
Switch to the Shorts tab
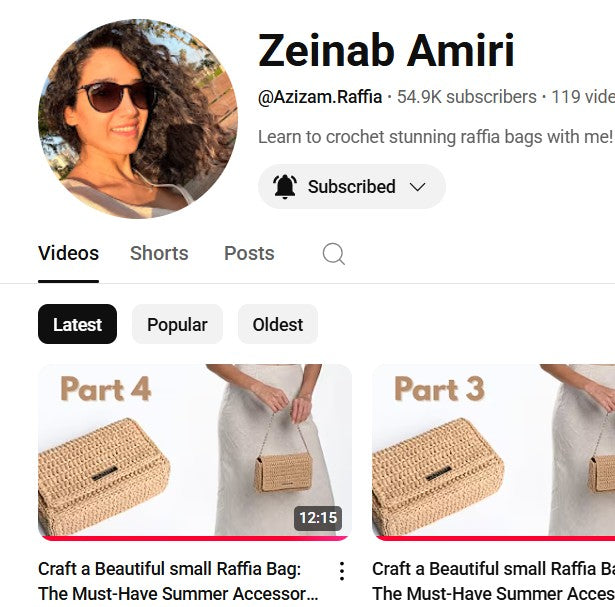159,253
